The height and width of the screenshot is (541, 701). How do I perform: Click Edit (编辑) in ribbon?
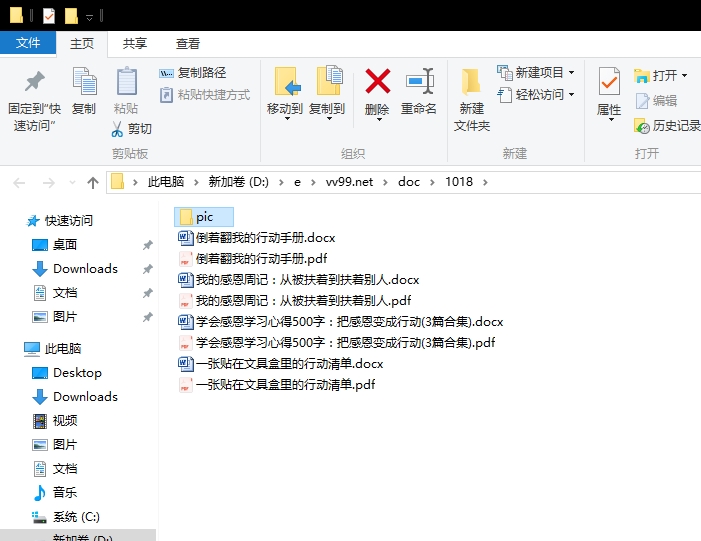point(656,101)
